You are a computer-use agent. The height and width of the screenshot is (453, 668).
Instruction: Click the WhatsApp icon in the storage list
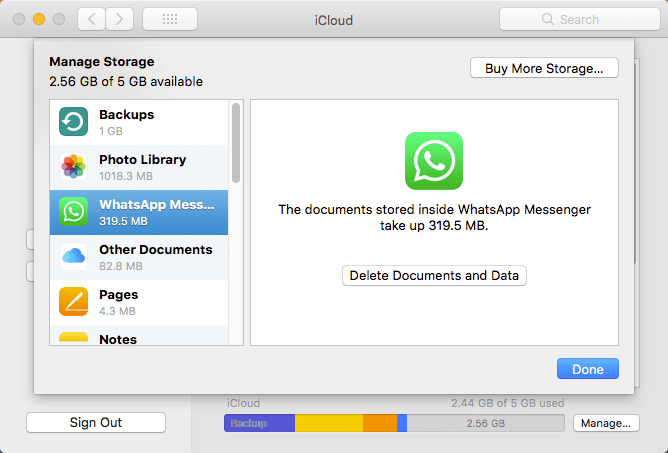73,212
